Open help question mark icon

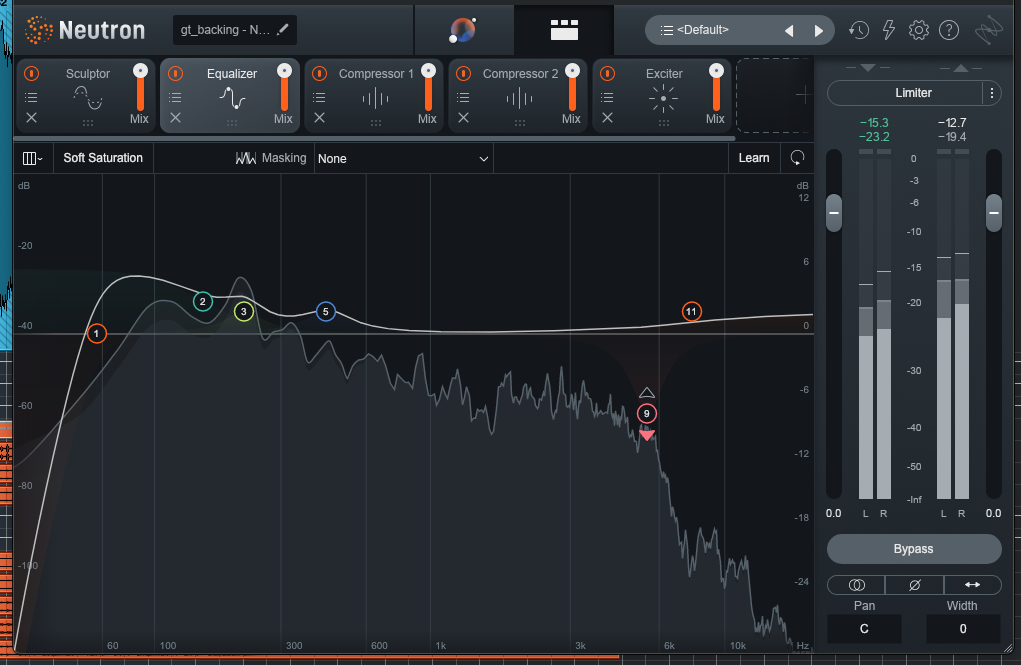[x=949, y=30]
